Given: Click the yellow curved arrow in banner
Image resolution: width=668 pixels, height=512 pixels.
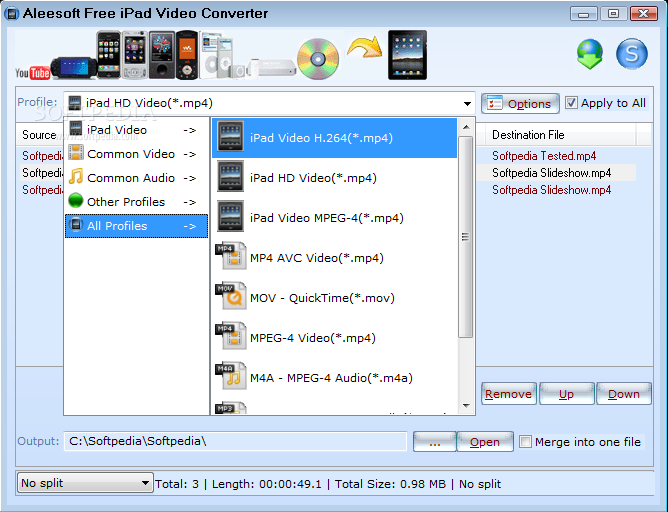Looking at the screenshot, I should pyautogui.click(x=364, y=47).
